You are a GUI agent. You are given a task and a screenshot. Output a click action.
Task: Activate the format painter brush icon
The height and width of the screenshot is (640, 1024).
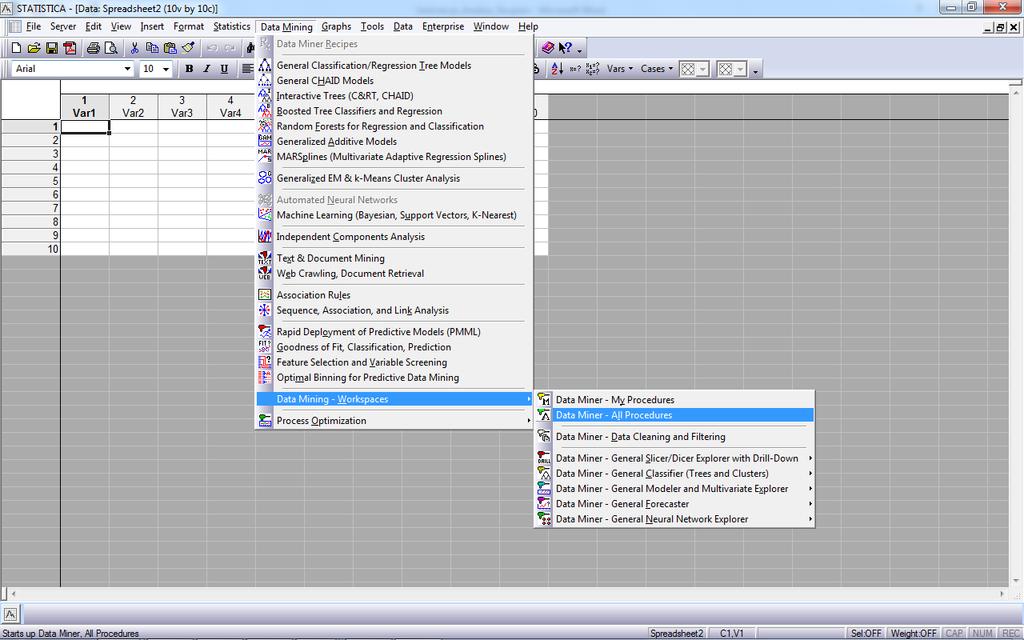[188, 48]
